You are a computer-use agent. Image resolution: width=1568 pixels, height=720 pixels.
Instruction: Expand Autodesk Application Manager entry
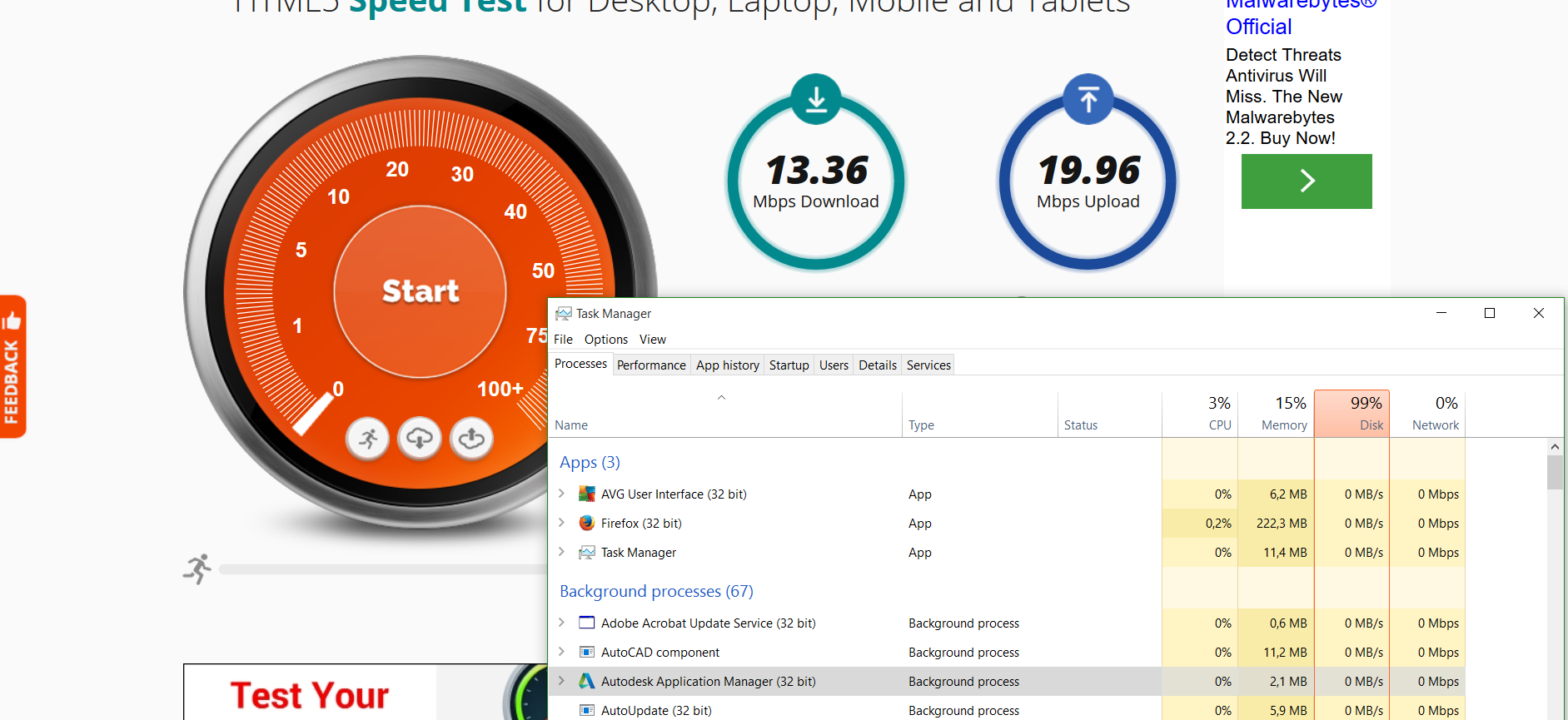point(561,681)
